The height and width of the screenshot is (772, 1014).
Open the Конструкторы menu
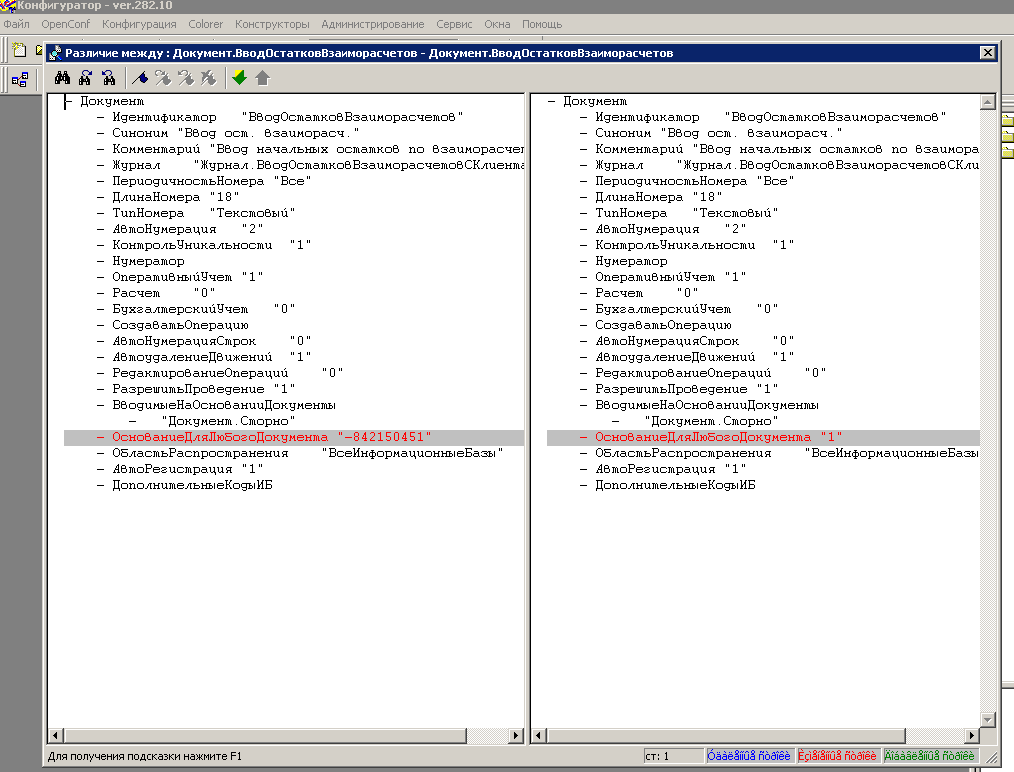point(272,23)
